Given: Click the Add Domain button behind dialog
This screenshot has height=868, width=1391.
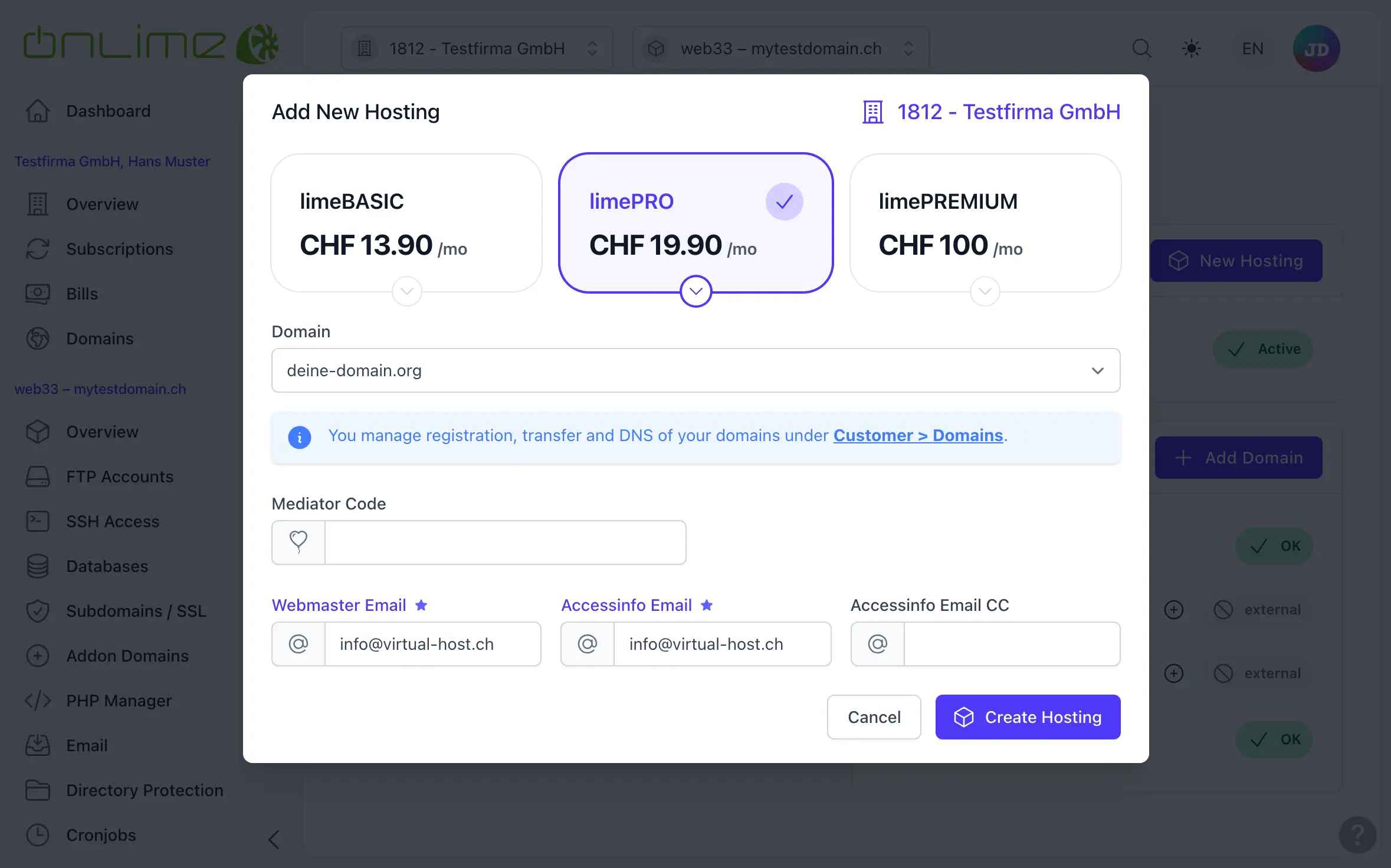Looking at the screenshot, I should [x=1238, y=458].
